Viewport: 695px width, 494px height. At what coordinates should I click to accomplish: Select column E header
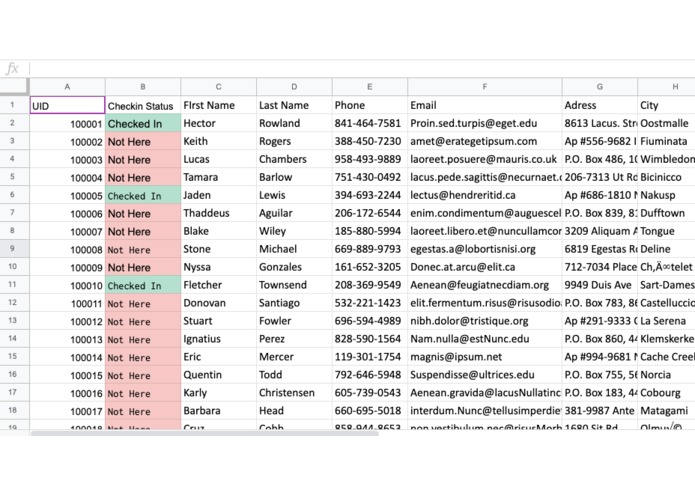click(x=370, y=87)
